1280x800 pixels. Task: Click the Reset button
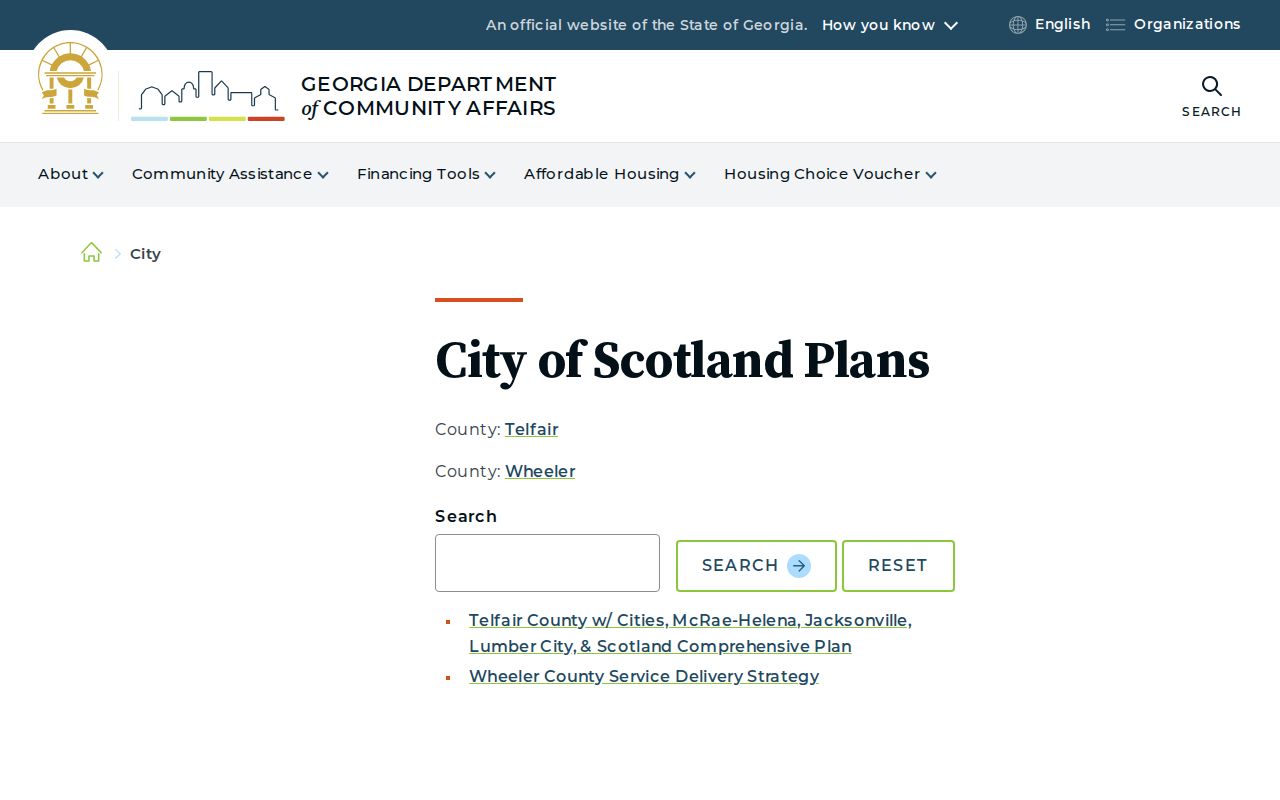898,566
